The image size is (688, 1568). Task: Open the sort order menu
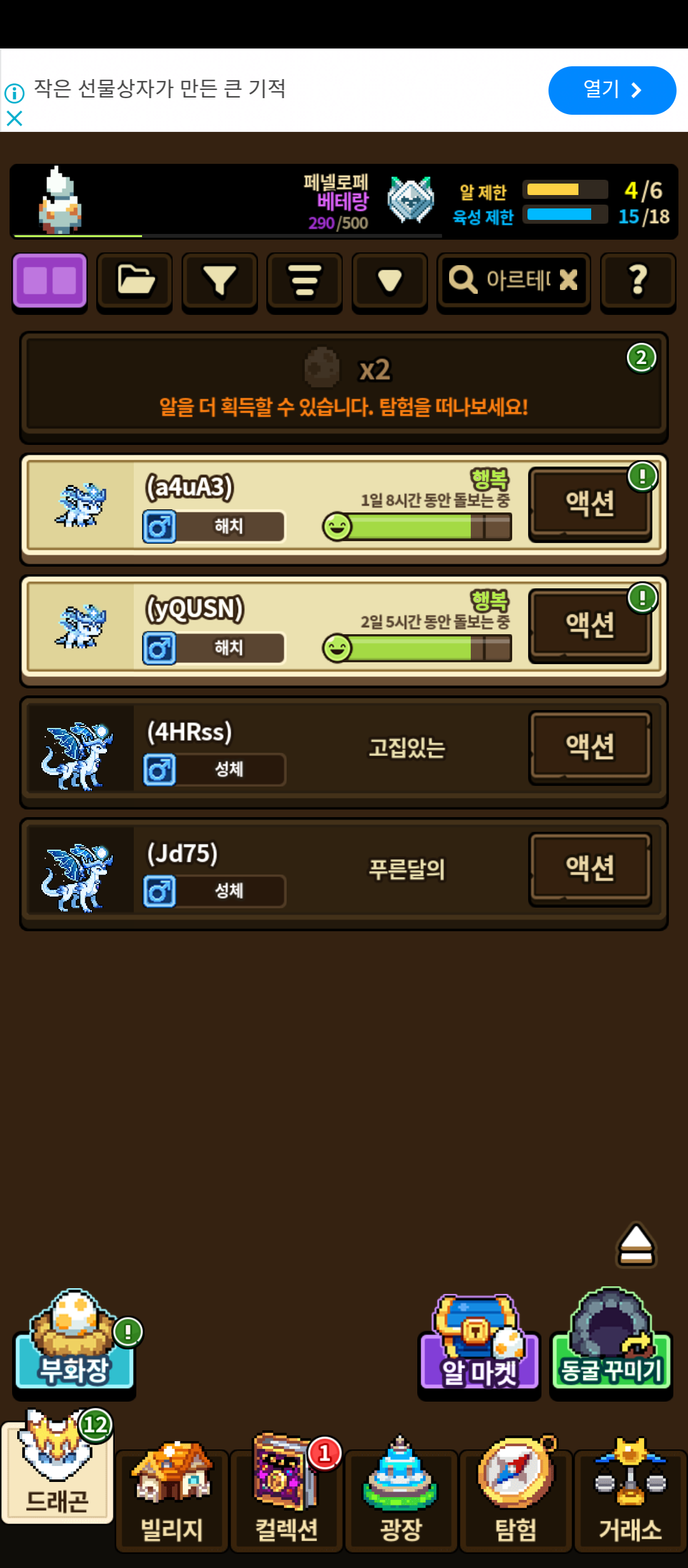pyautogui.click(x=305, y=281)
